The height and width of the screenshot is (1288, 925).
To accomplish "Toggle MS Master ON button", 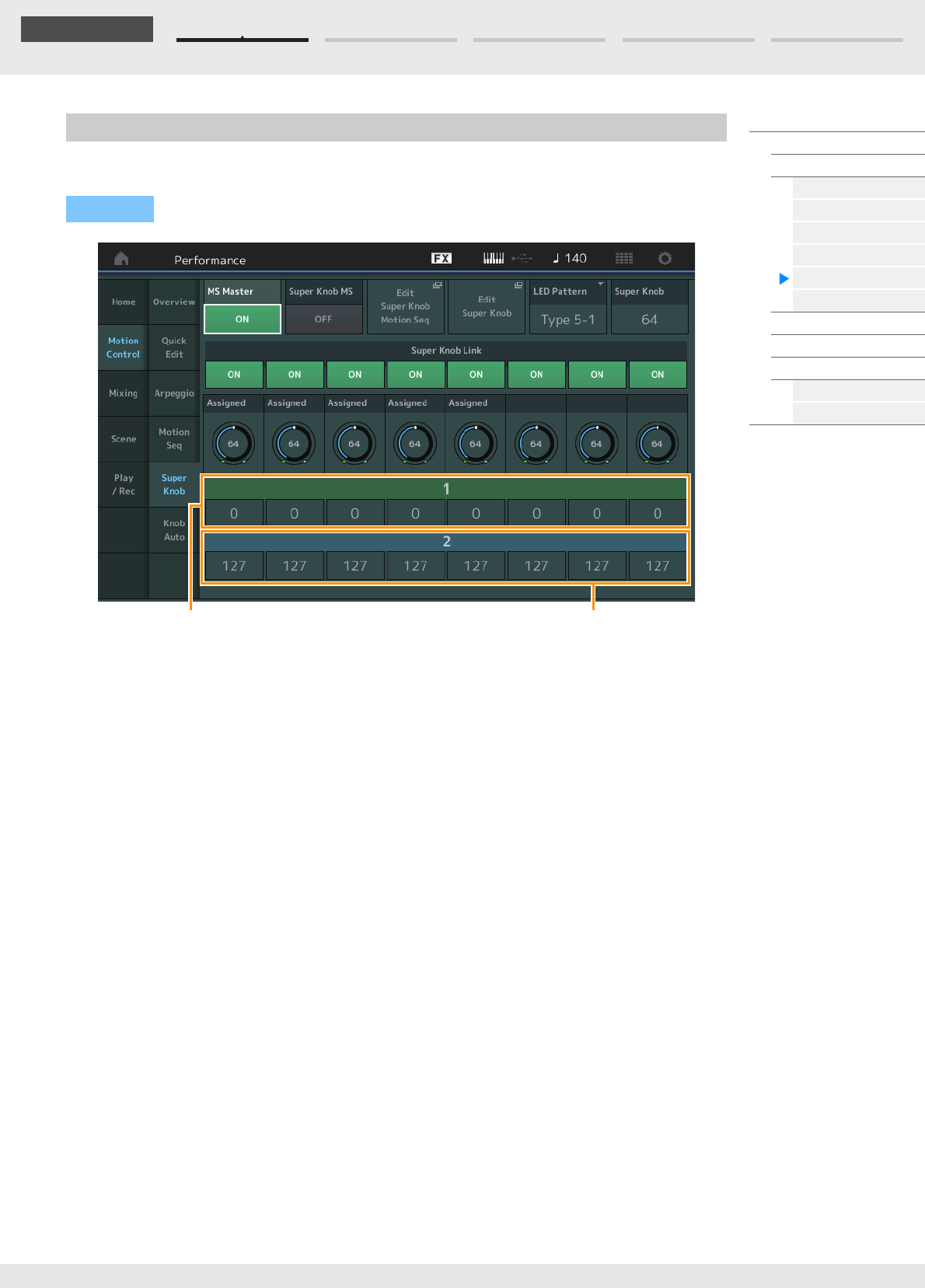I will click(243, 319).
